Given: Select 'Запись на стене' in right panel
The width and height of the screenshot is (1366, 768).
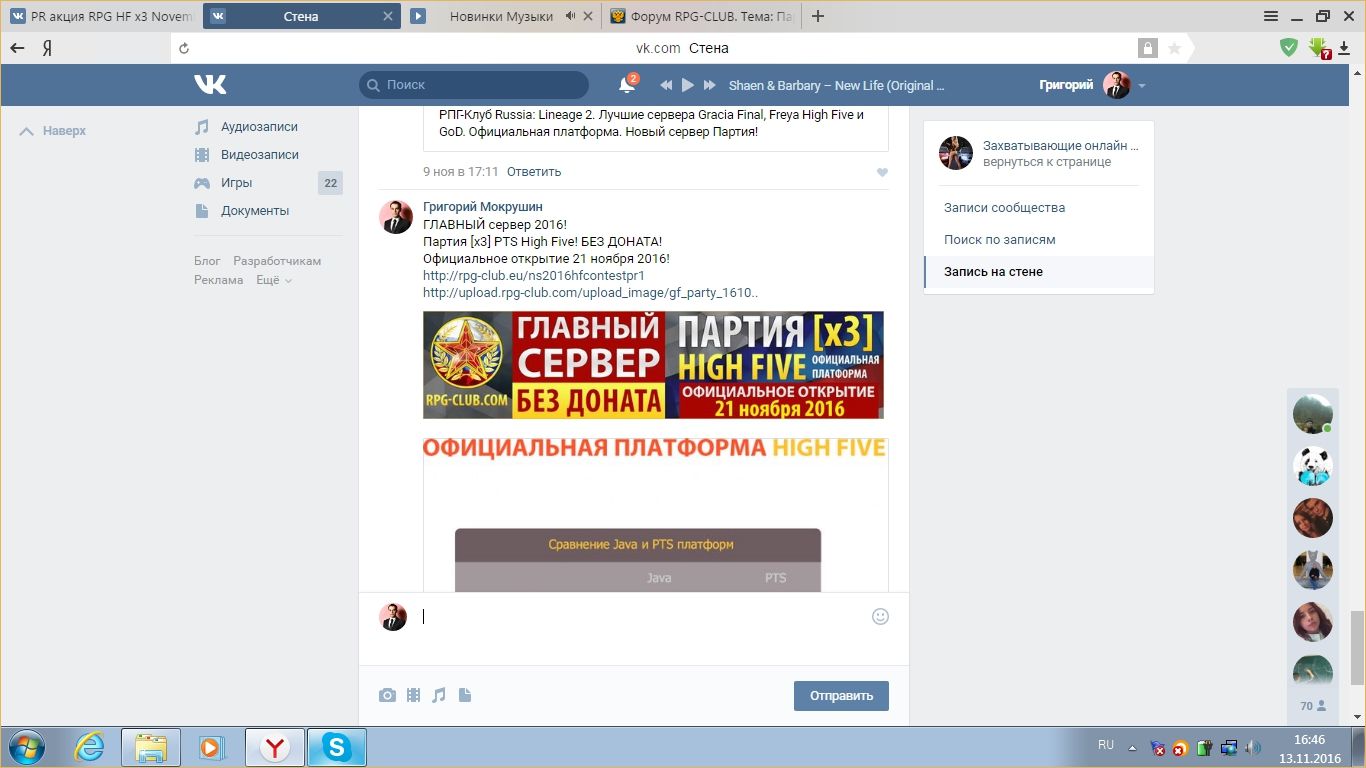Looking at the screenshot, I should 1039,272.
